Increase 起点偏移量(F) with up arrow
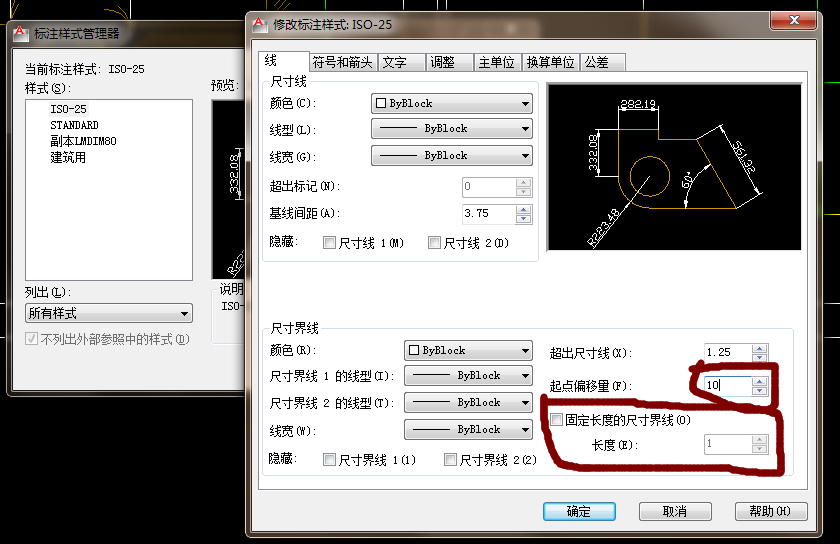Screen dimensions: 840x544 click(760, 382)
